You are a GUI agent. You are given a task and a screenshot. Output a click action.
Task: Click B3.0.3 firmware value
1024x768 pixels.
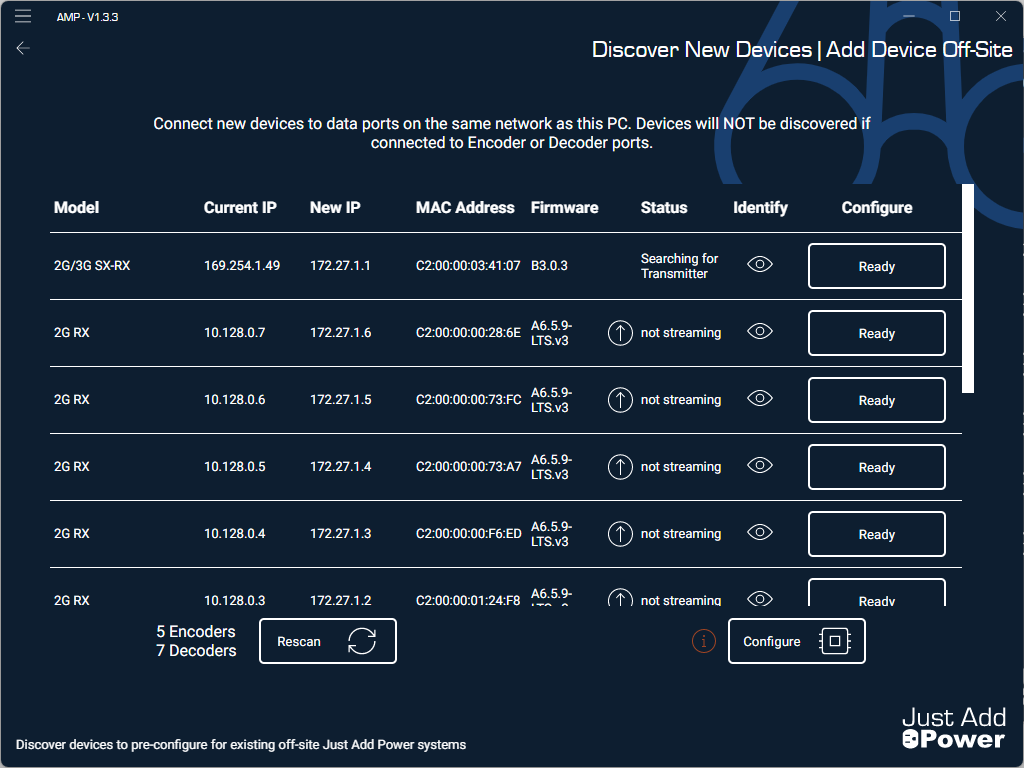coord(549,266)
